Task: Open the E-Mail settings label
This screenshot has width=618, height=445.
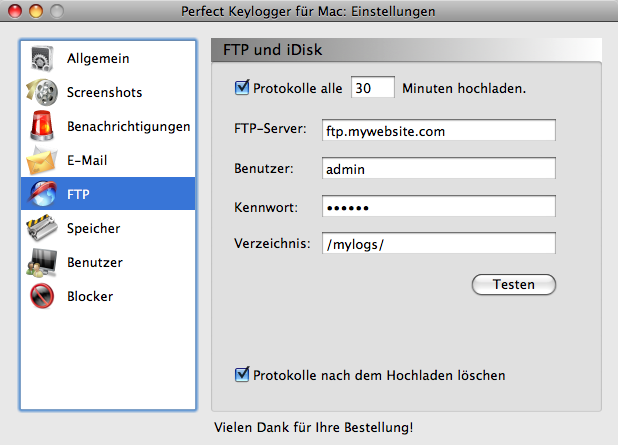Action: (x=87, y=160)
